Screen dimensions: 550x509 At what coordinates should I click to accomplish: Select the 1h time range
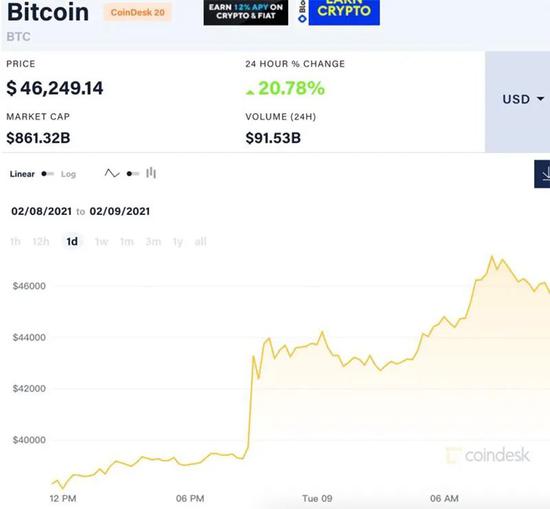15,242
